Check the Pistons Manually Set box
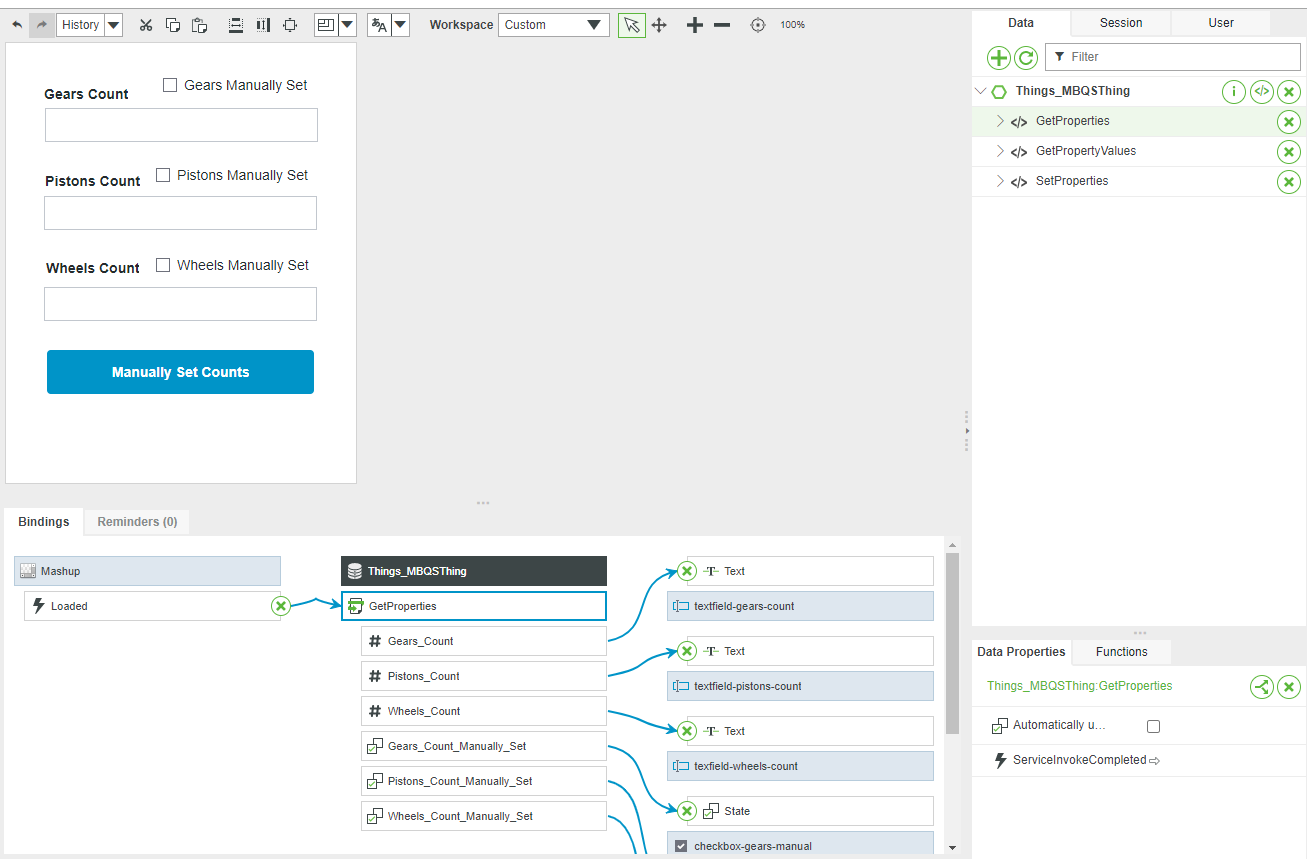 [x=162, y=175]
